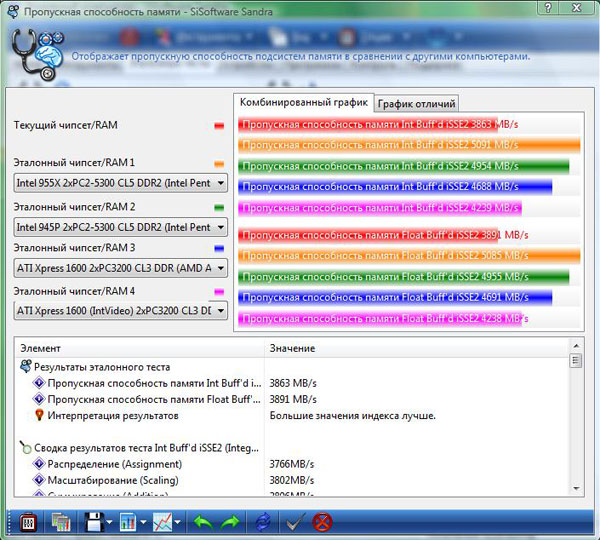Click the results list scrollbar thumb
The image size is (600, 540).
coord(576,360)
